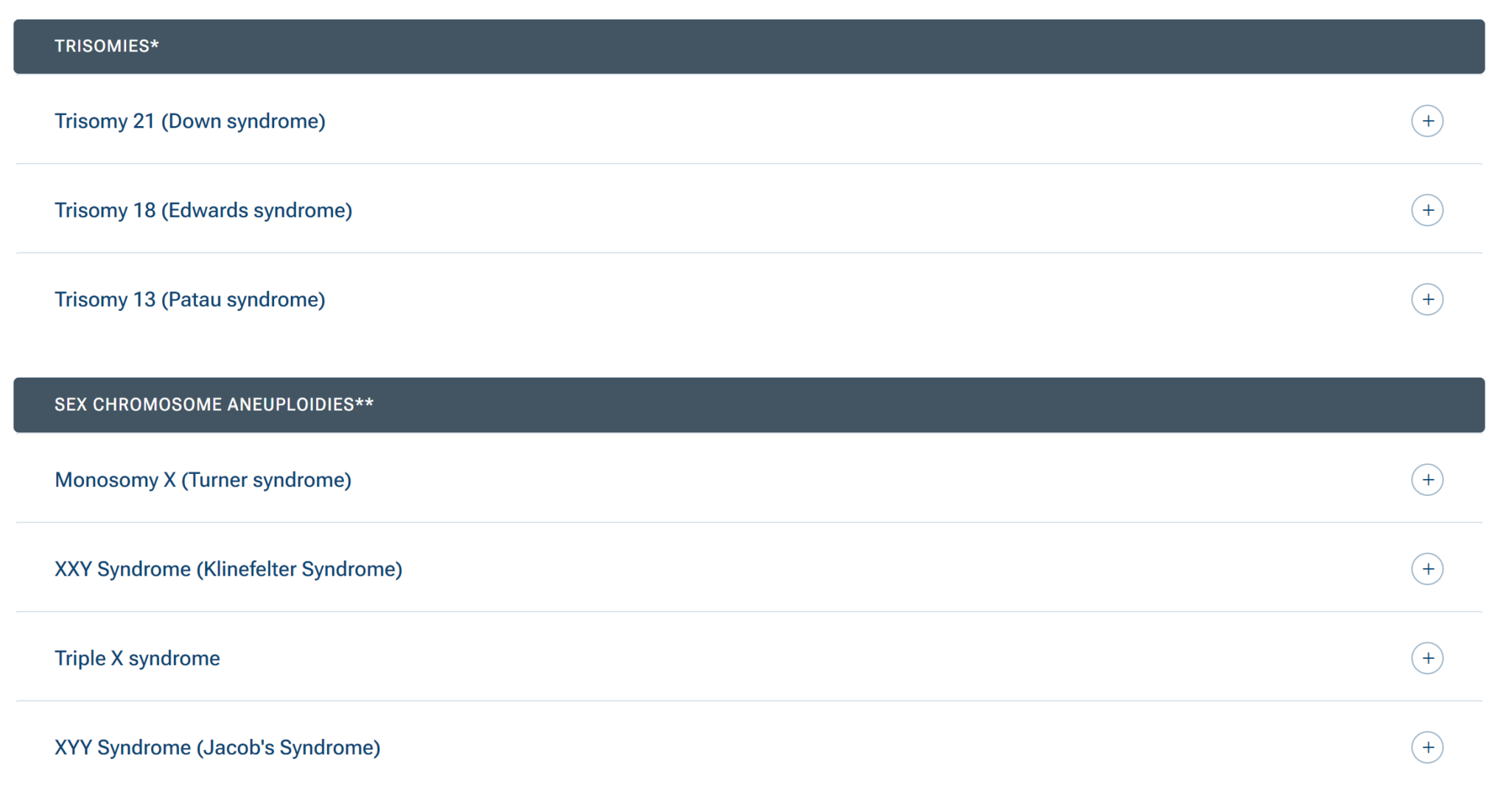Click empty middle of Monosomy X row
This screenshot has height=812, width=1509.
point(810,480)
